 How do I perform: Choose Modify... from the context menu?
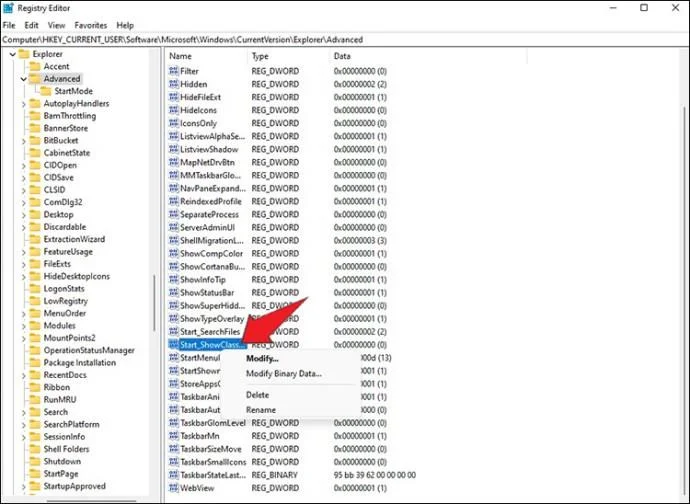262,359
